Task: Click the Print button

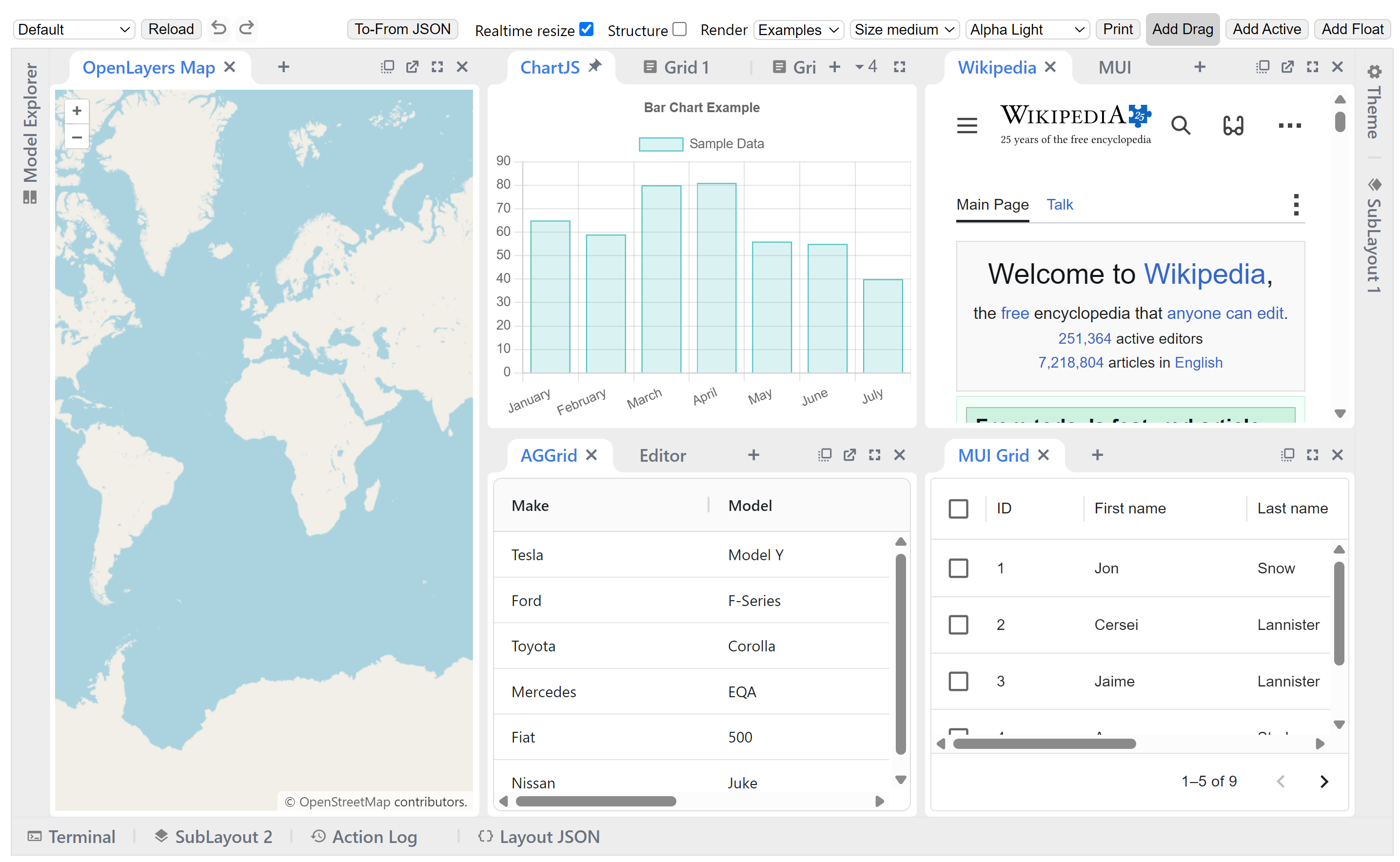Action: [x=1117, y=28]
